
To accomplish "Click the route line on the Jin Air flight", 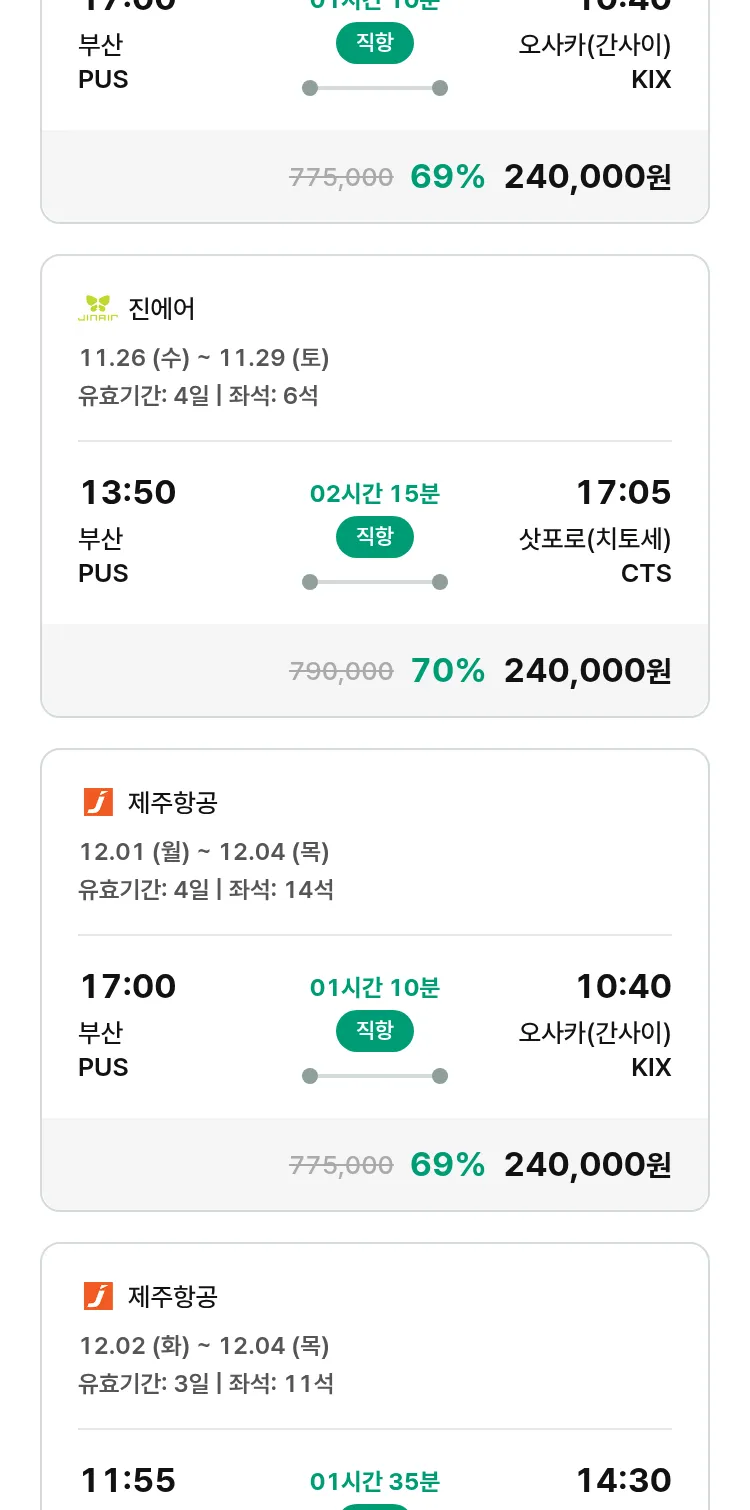I will [x=375, y=582].
